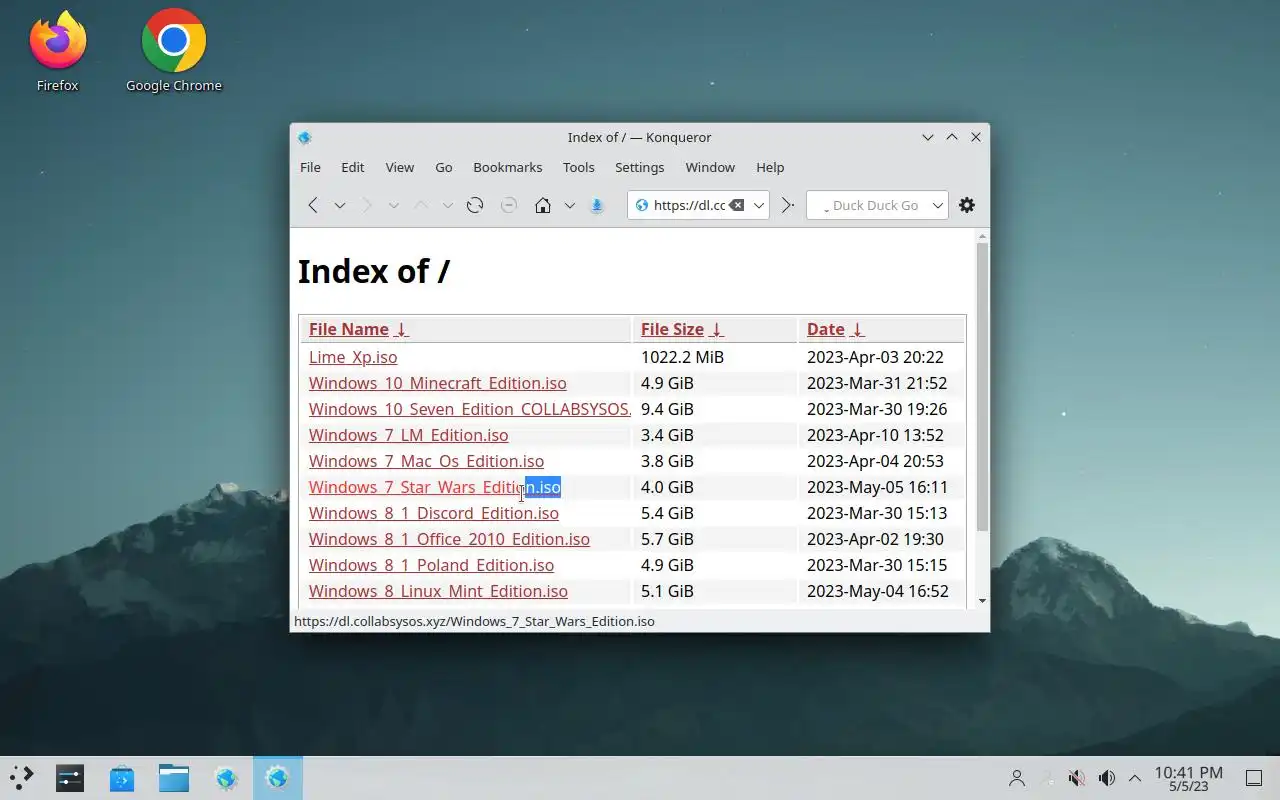
Task: Click the user icon in system tray
Action: tap(1017, 778)
